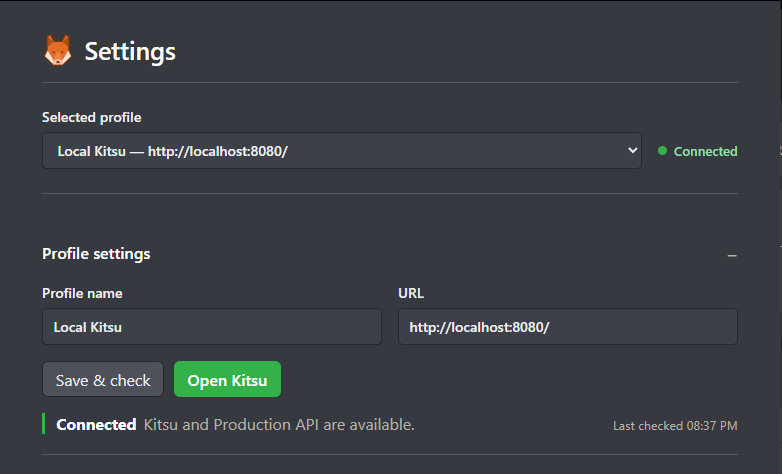782x474 pixels.
Task: Click the Save & check button
Action: [103, 380]
